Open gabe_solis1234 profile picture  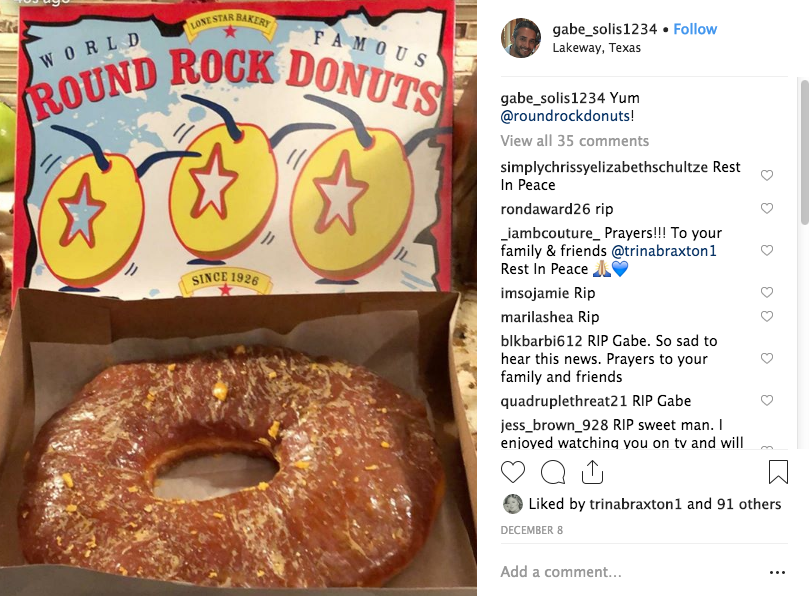coord(521,38)
